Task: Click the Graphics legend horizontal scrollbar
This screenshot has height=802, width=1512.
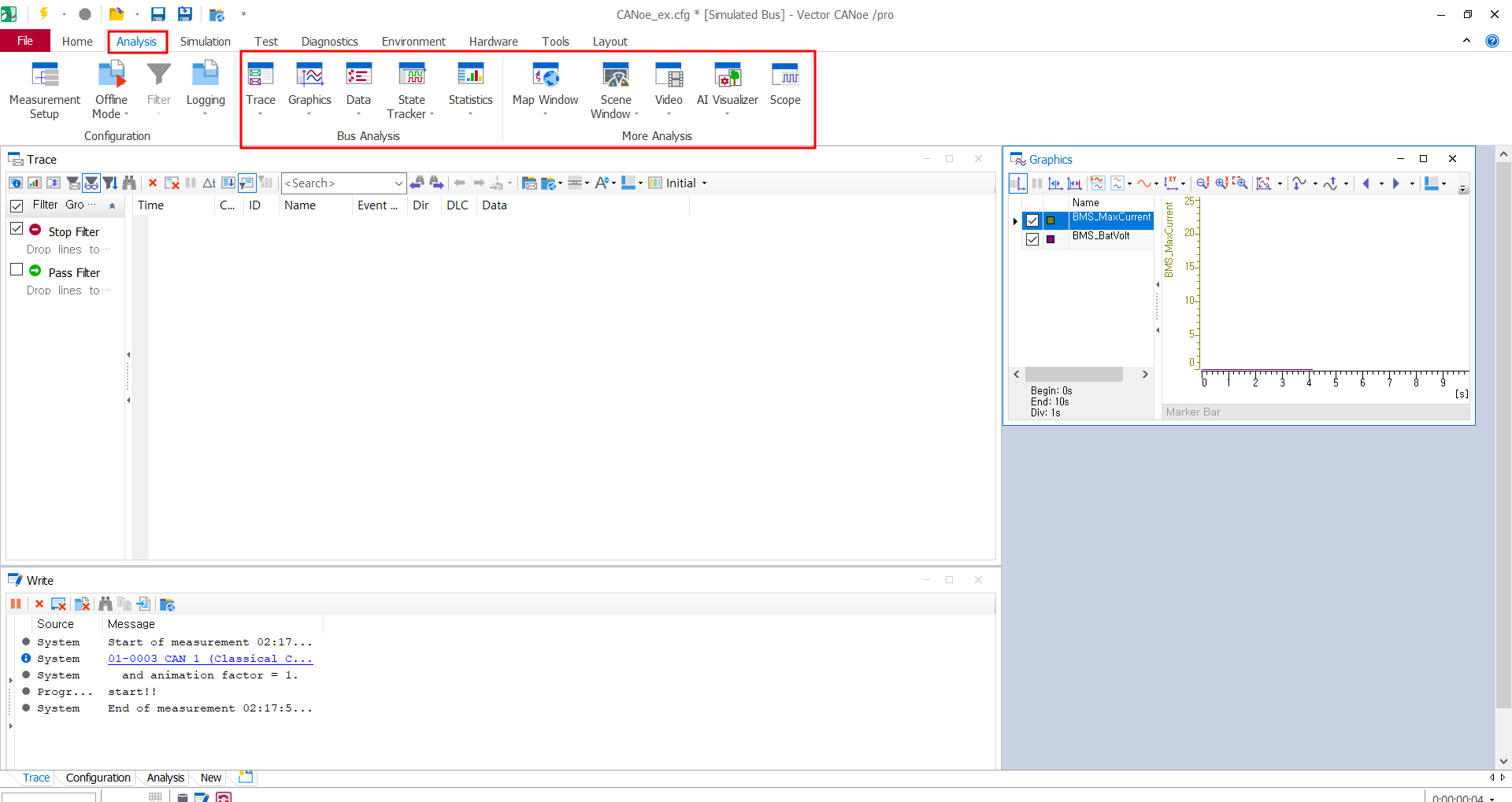Action: 1080,375
